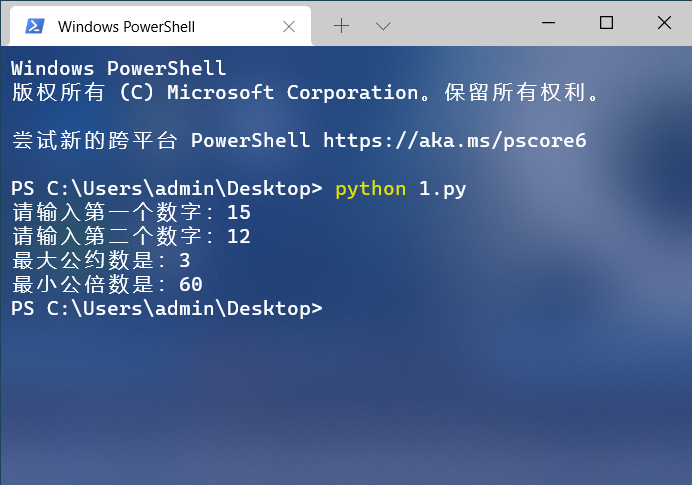Image resolution: width=692 pixels, height=485 pixels.
Task: Click the copyright line '版权所有 (C) Microsoft Corporation'
Action: [215, 93]
